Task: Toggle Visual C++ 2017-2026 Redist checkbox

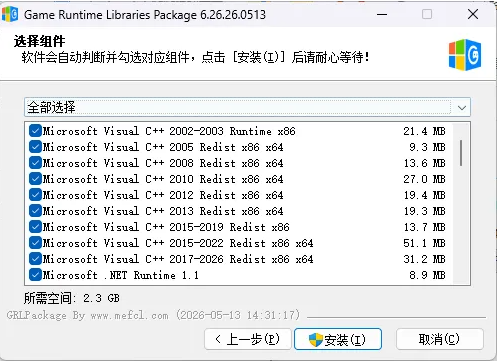Action: tap(35, 259)
